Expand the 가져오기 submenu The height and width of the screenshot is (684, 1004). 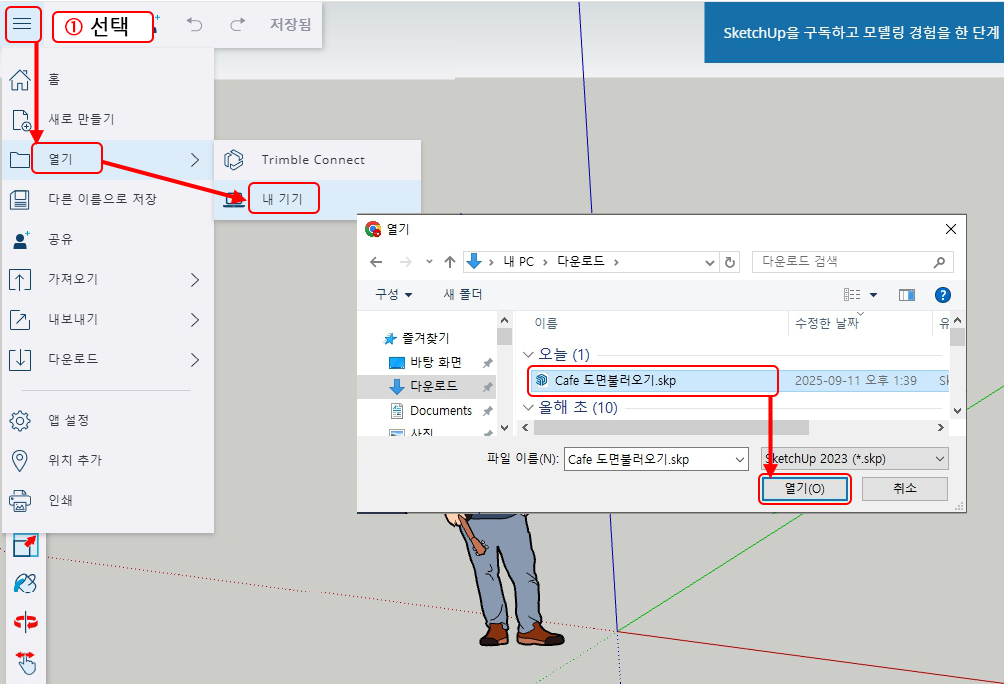coord(108,279)
